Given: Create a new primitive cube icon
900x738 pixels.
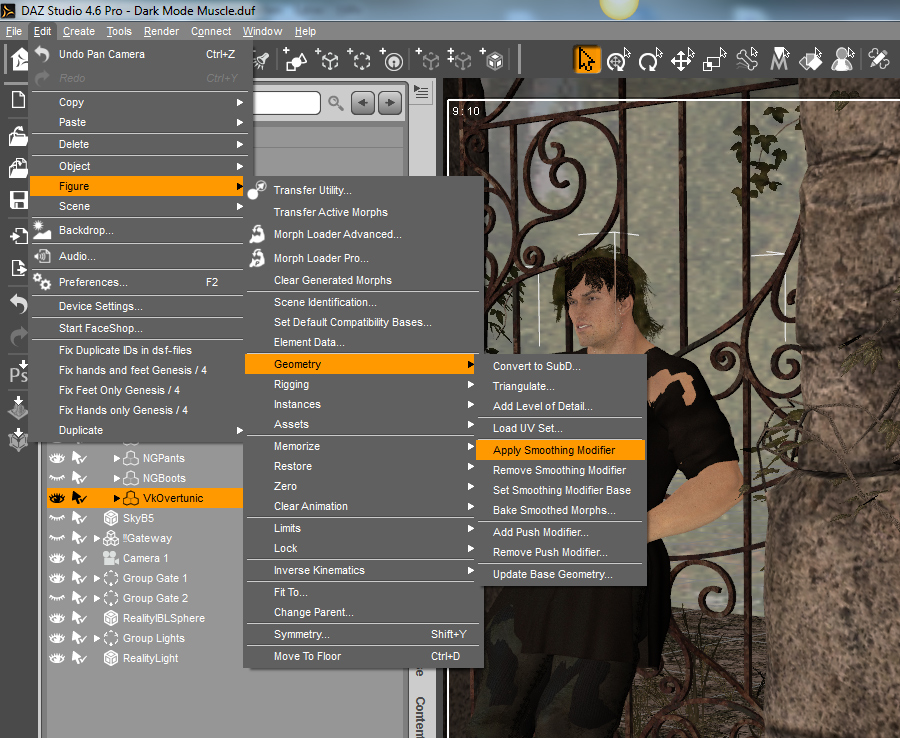Looking at the screenshot, I should pos(493,60).
